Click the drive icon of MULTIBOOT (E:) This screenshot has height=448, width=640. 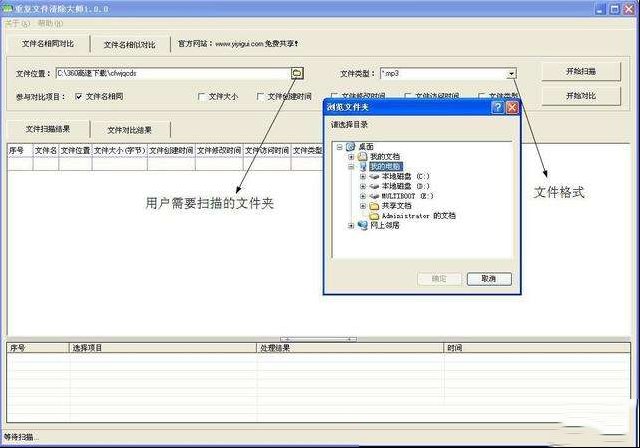point(374,196)
